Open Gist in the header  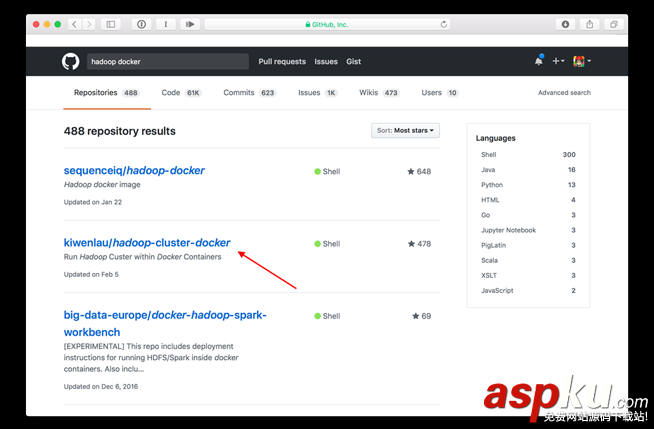(353, 61)
